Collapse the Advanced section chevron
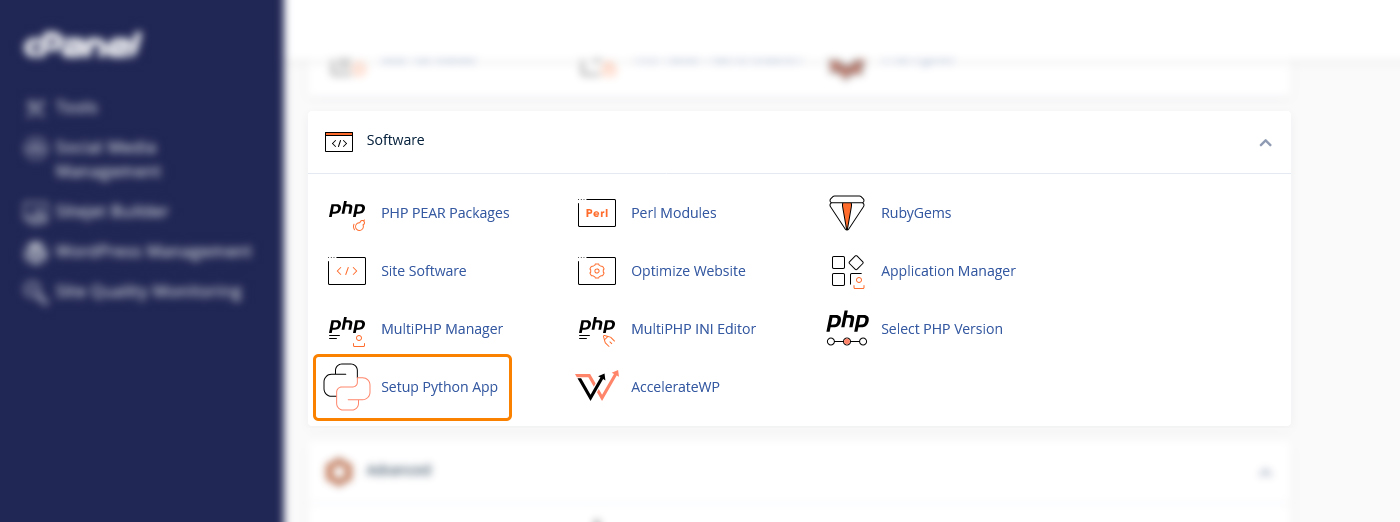Image resolution: width=1400 pixels, height=522 pixels. pyautogui.click(x=1265, y=471)
